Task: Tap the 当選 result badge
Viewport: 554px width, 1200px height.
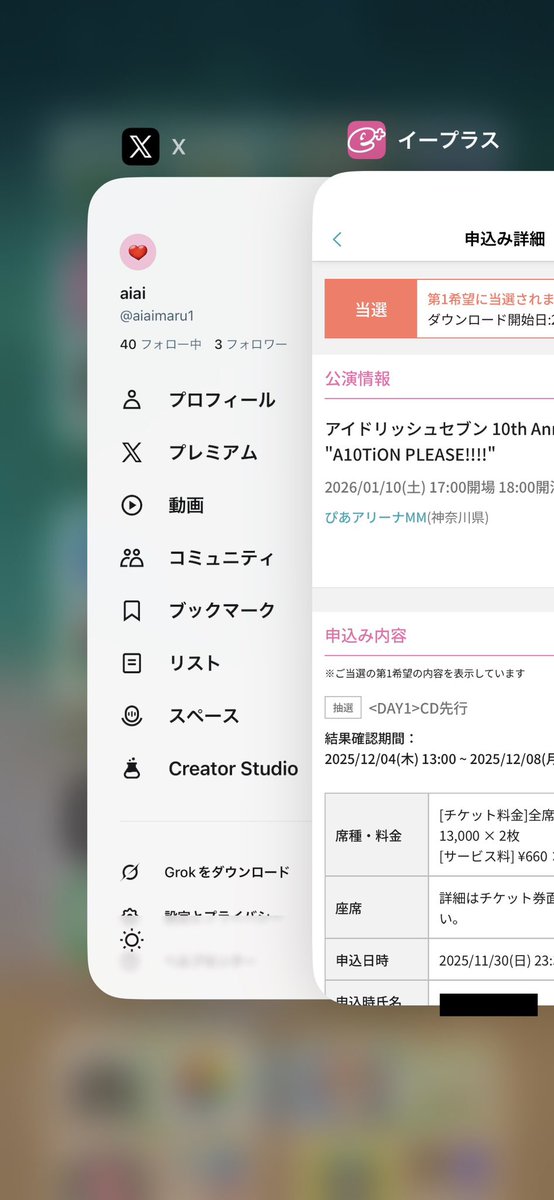Action: pyautogui.click(x=371, y=310)
